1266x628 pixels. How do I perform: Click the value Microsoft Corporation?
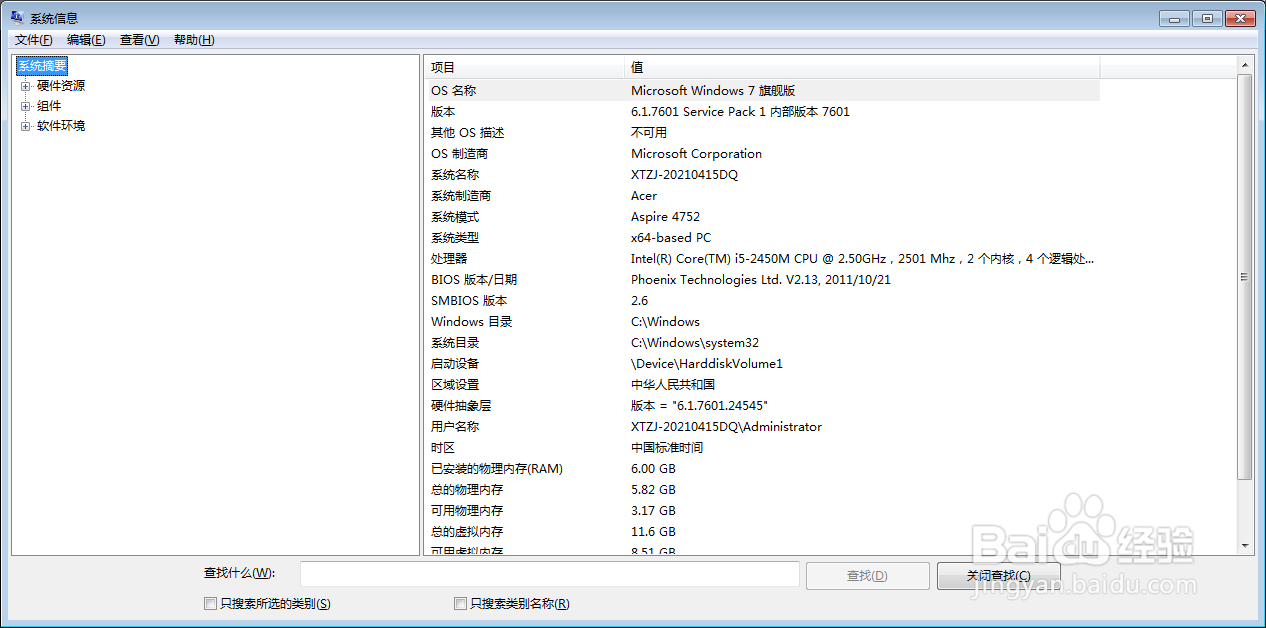tap(696, 154)
